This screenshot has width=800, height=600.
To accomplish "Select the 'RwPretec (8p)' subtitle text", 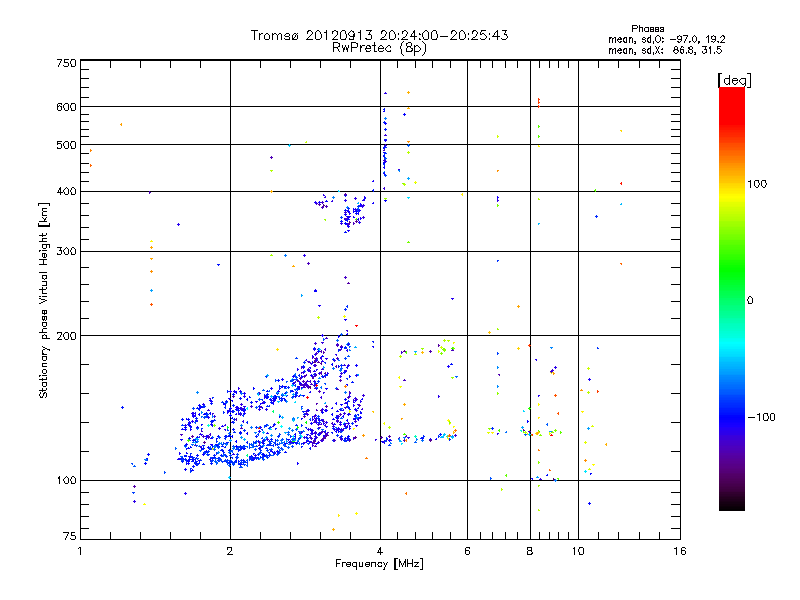I will tap(379, 47).
